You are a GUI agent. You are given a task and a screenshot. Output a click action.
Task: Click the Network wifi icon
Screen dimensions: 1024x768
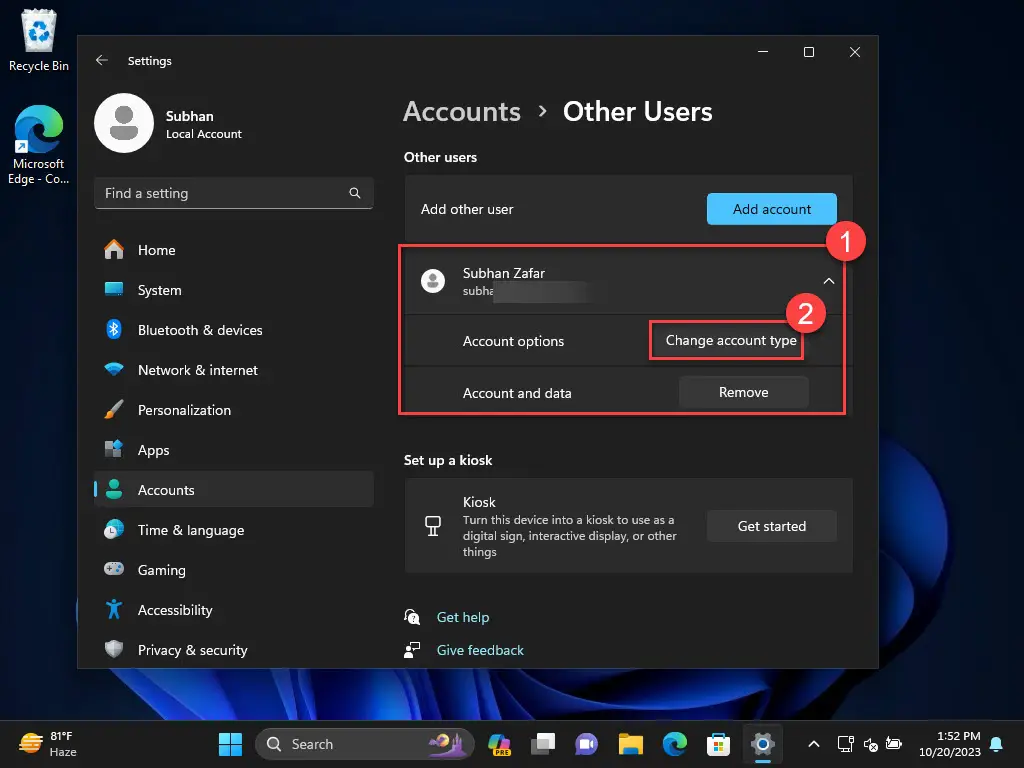coord(114,369)
